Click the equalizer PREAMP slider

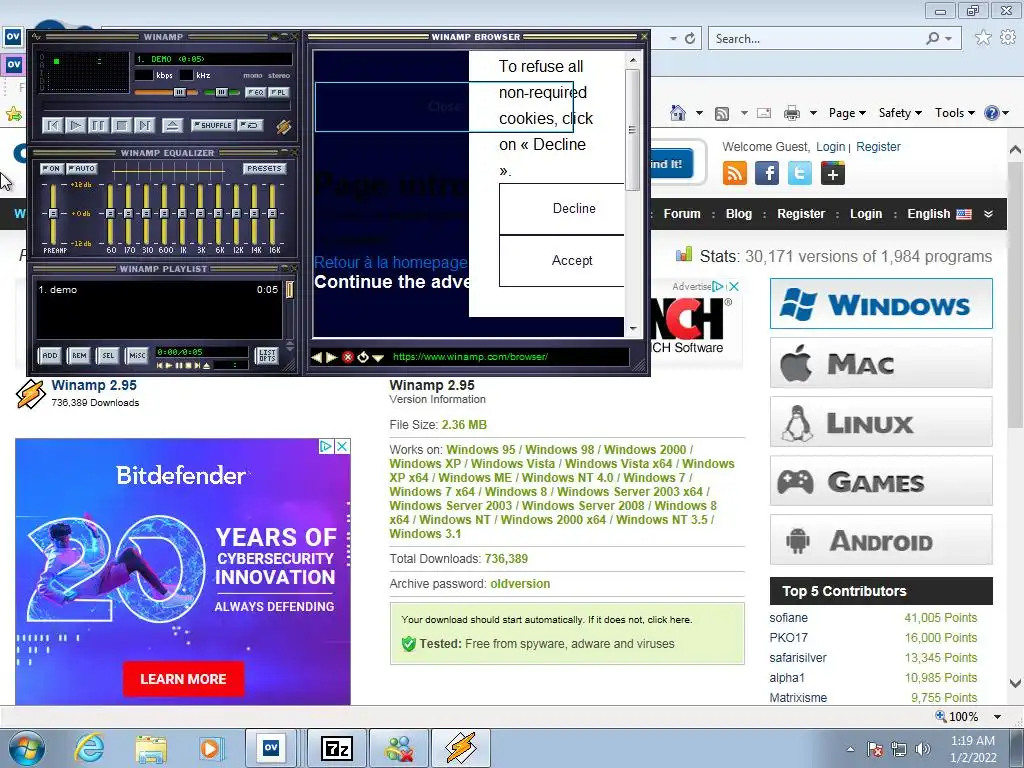(53, 214)
